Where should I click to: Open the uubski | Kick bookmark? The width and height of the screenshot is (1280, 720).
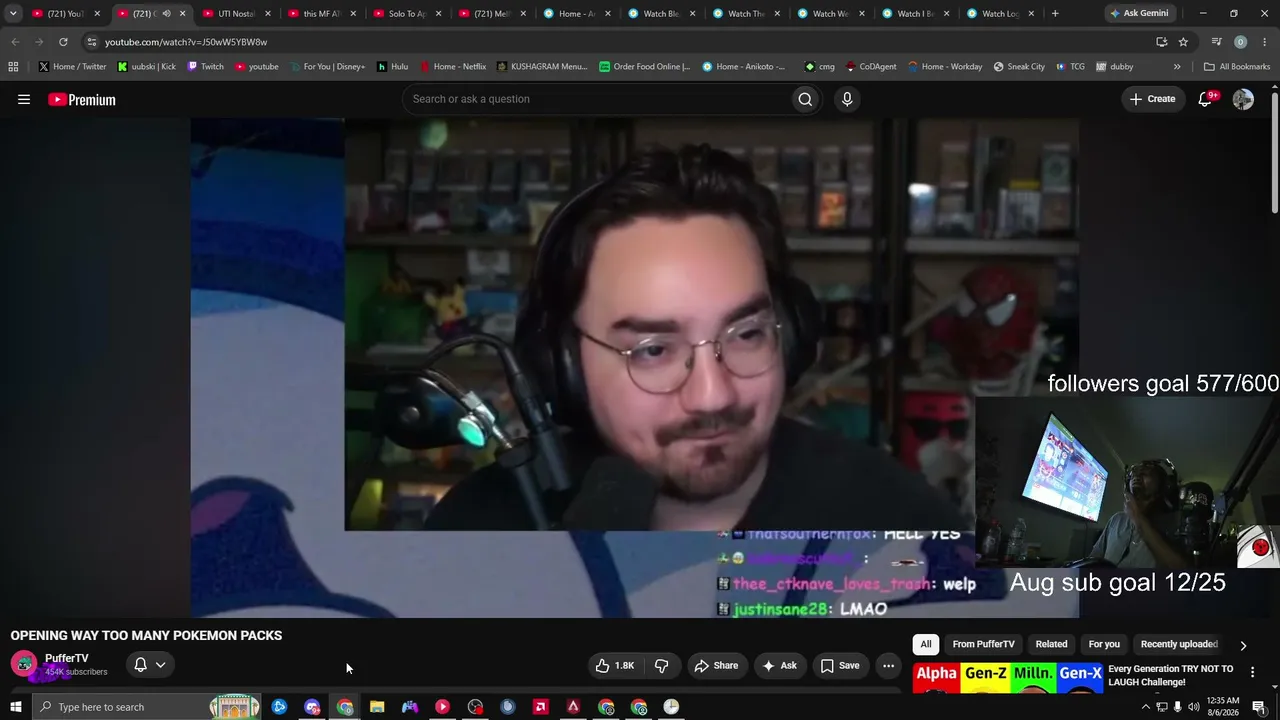pos(146,67)
